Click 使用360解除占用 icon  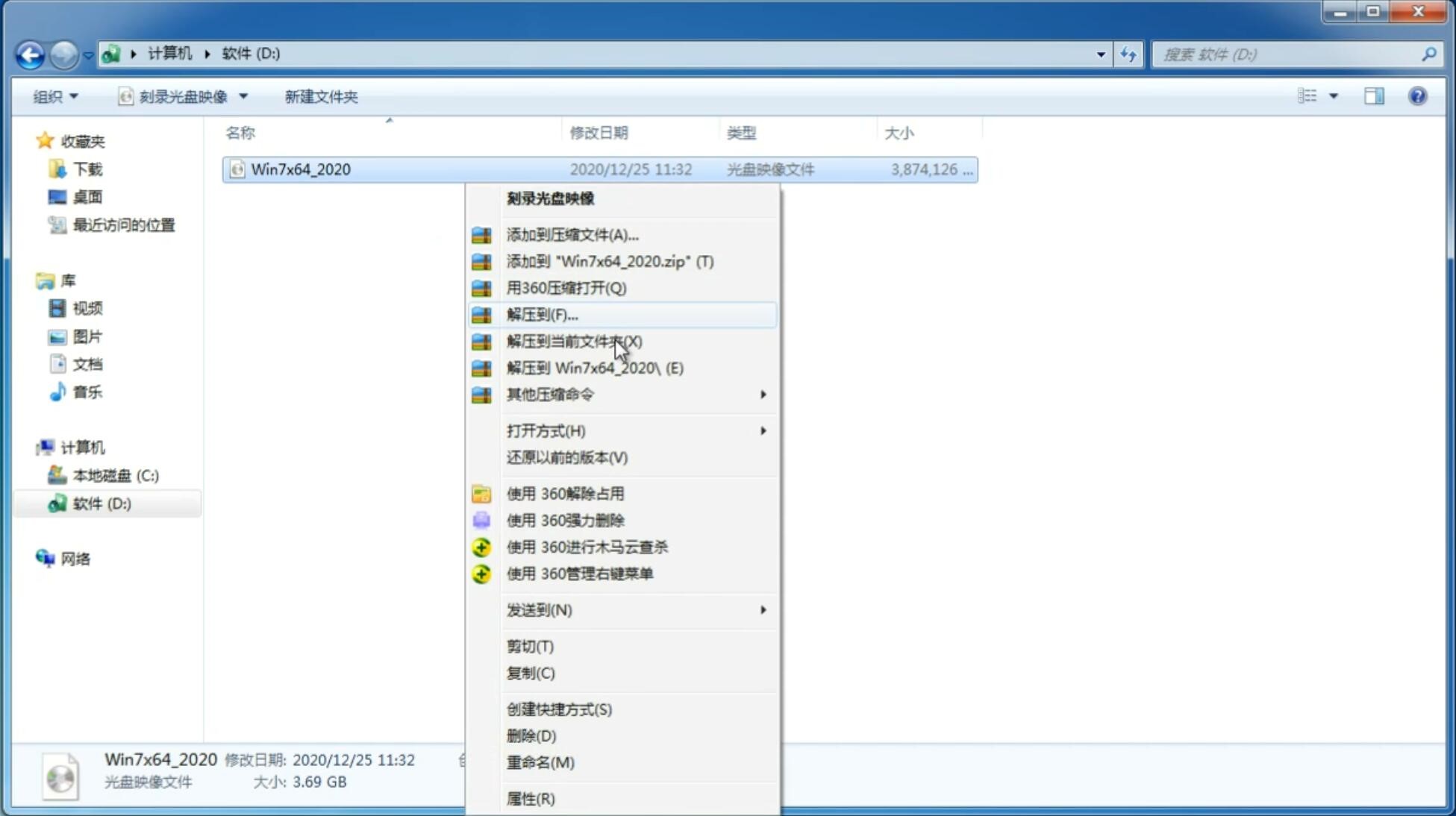[482, 493]
